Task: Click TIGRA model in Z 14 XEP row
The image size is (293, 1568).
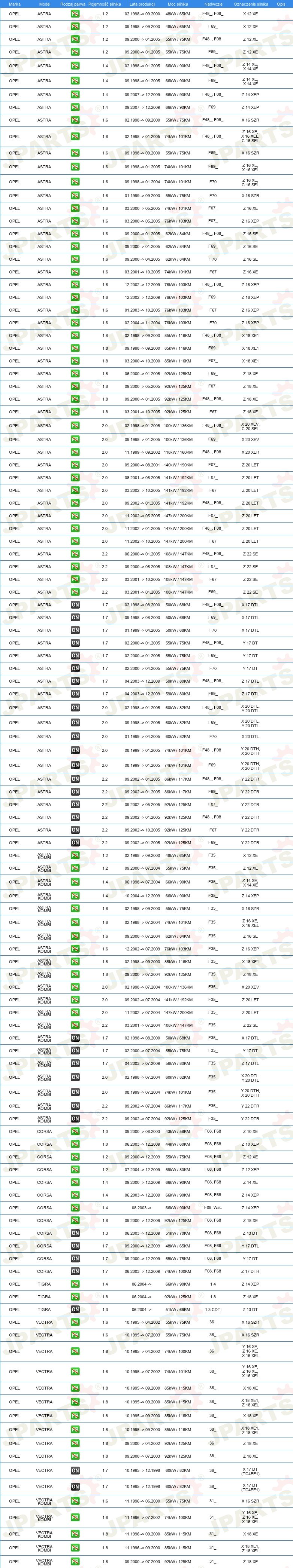Action: (x=45, y=1284)
